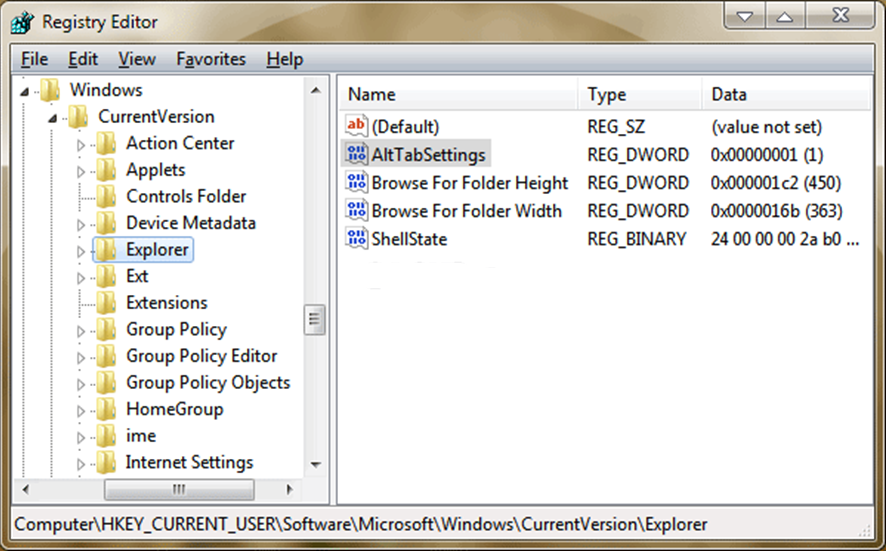Expand the ime key

click(x=81, y=437)
